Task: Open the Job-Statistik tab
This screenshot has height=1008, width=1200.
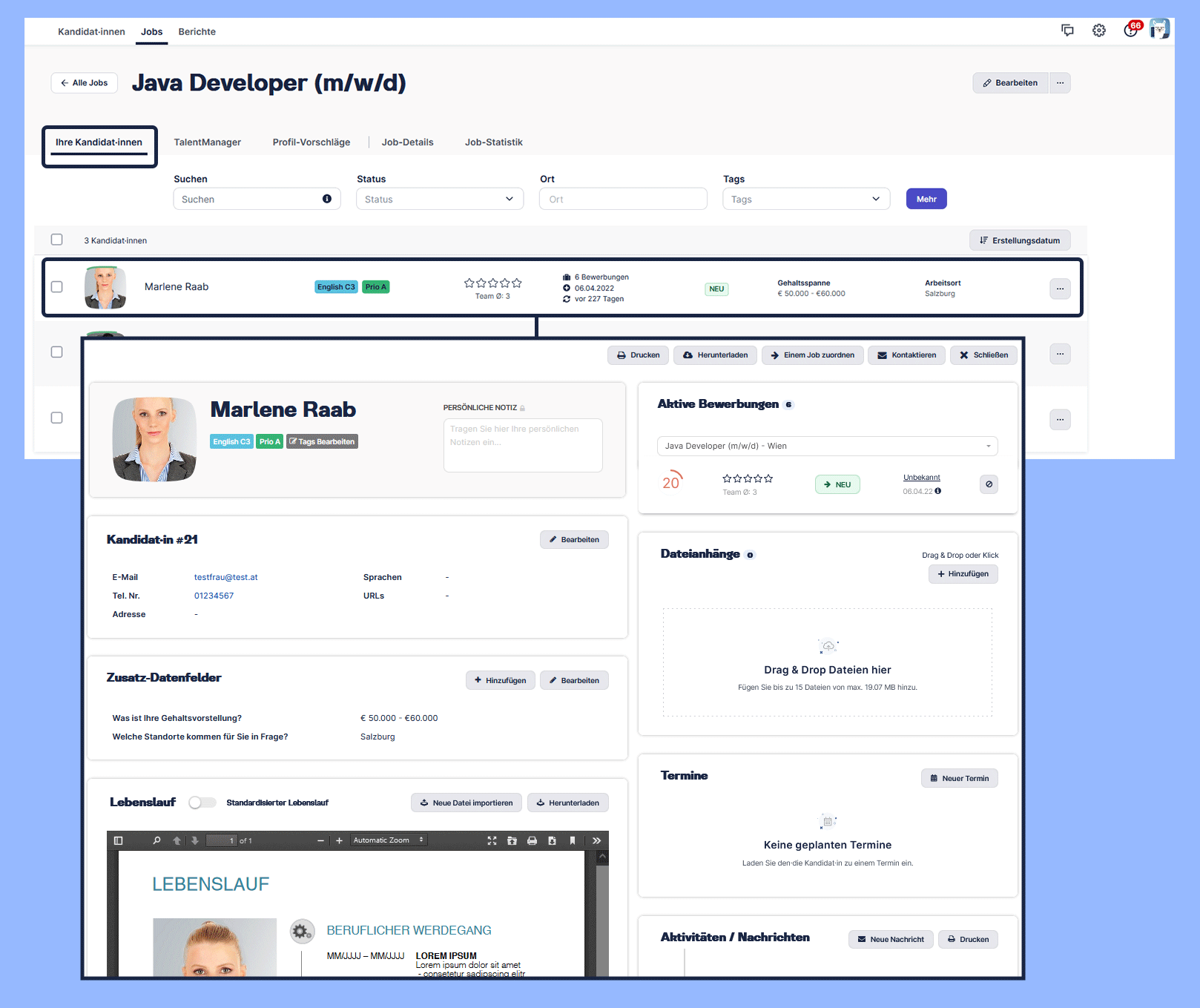Action: [493, 142]
